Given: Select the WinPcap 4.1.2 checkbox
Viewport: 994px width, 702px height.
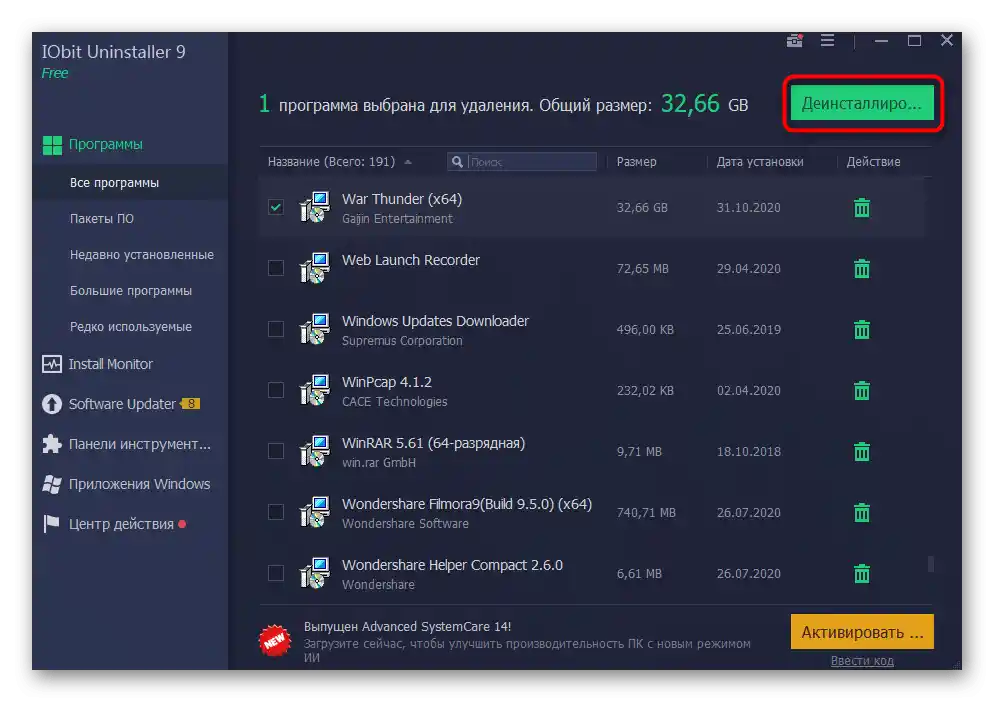Looking at the screenshot, I should (276, 390).
